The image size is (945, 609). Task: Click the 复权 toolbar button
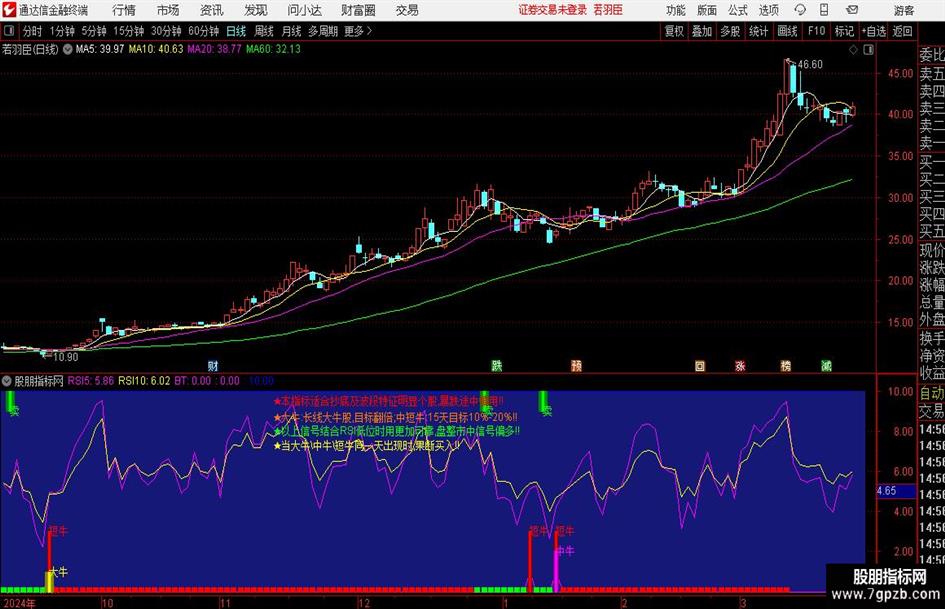[674, 31]
